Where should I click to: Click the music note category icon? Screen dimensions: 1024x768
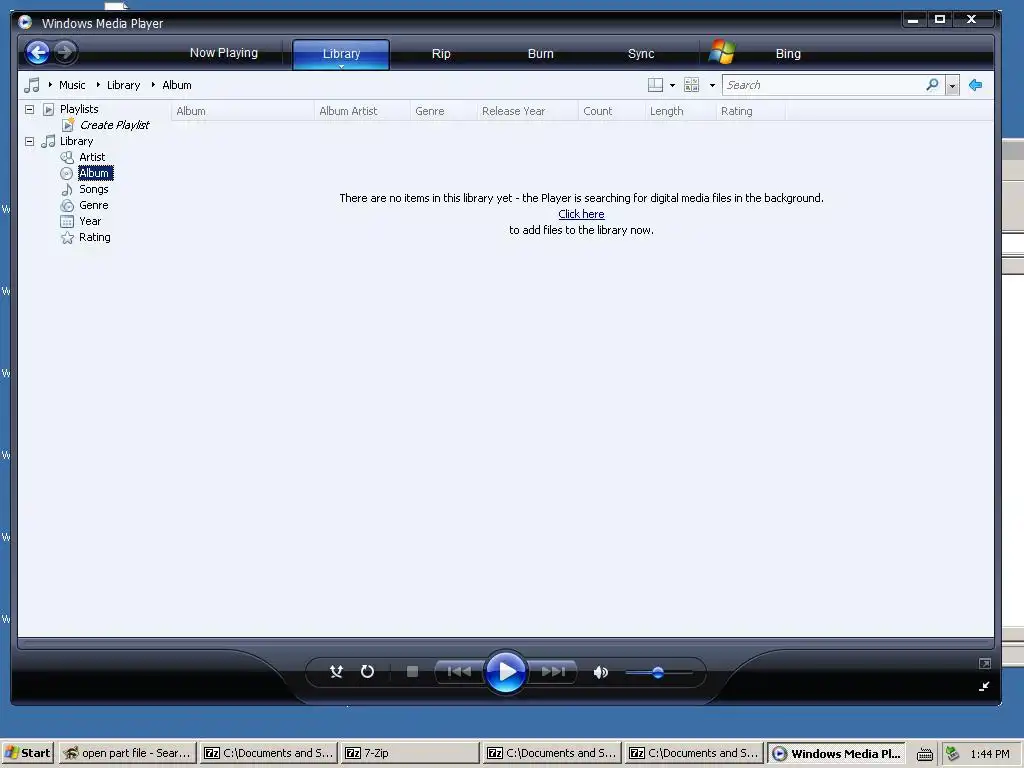point(31,85)
